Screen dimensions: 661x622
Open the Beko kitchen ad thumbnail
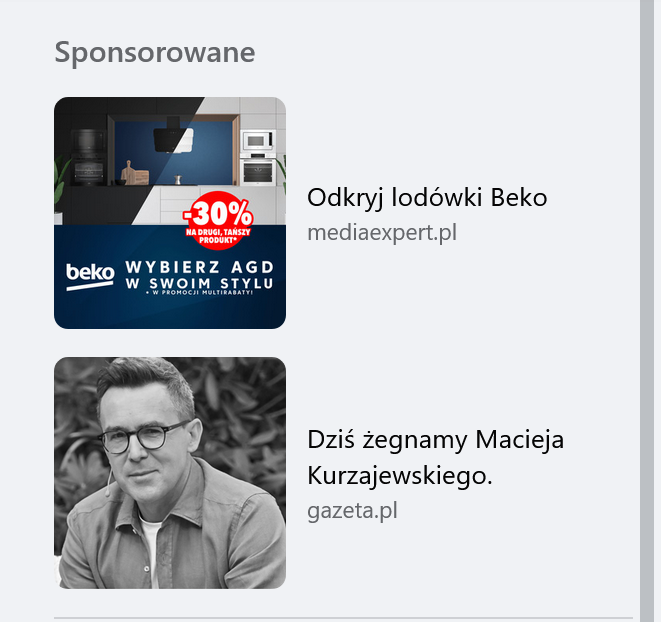[x=170, y=213]
